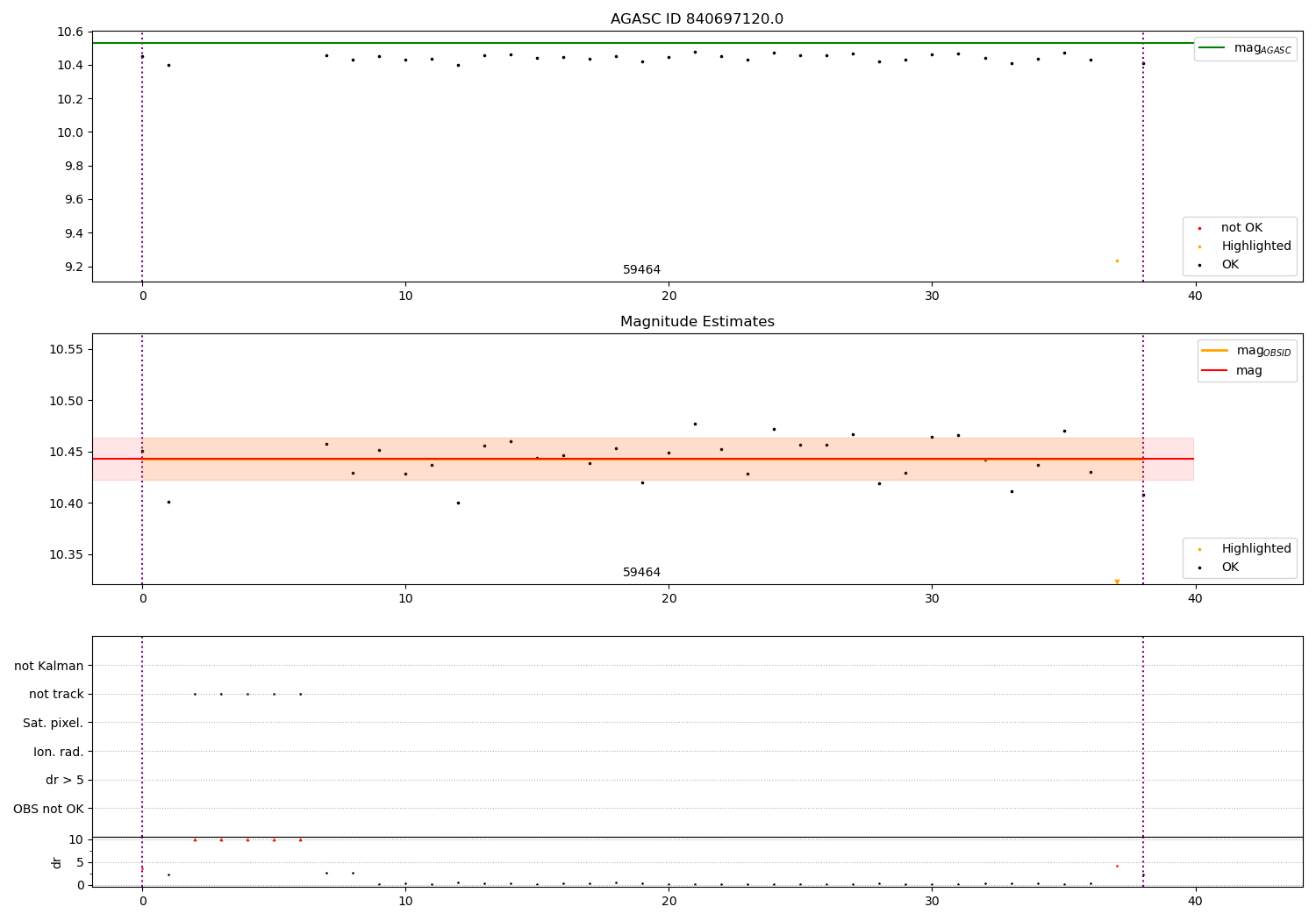Click the orange triangle marker in Magnitude Estimates plot

tap(1117, 582)
